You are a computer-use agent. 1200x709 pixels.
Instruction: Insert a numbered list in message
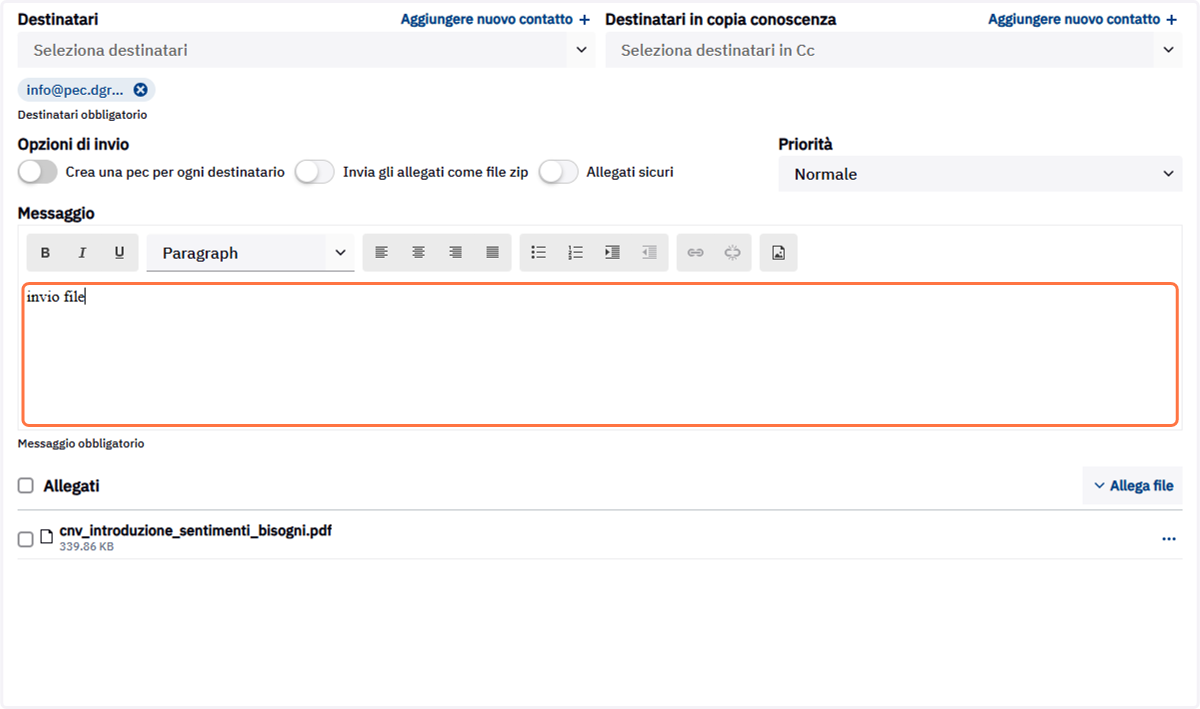click(x=575, y=253)
